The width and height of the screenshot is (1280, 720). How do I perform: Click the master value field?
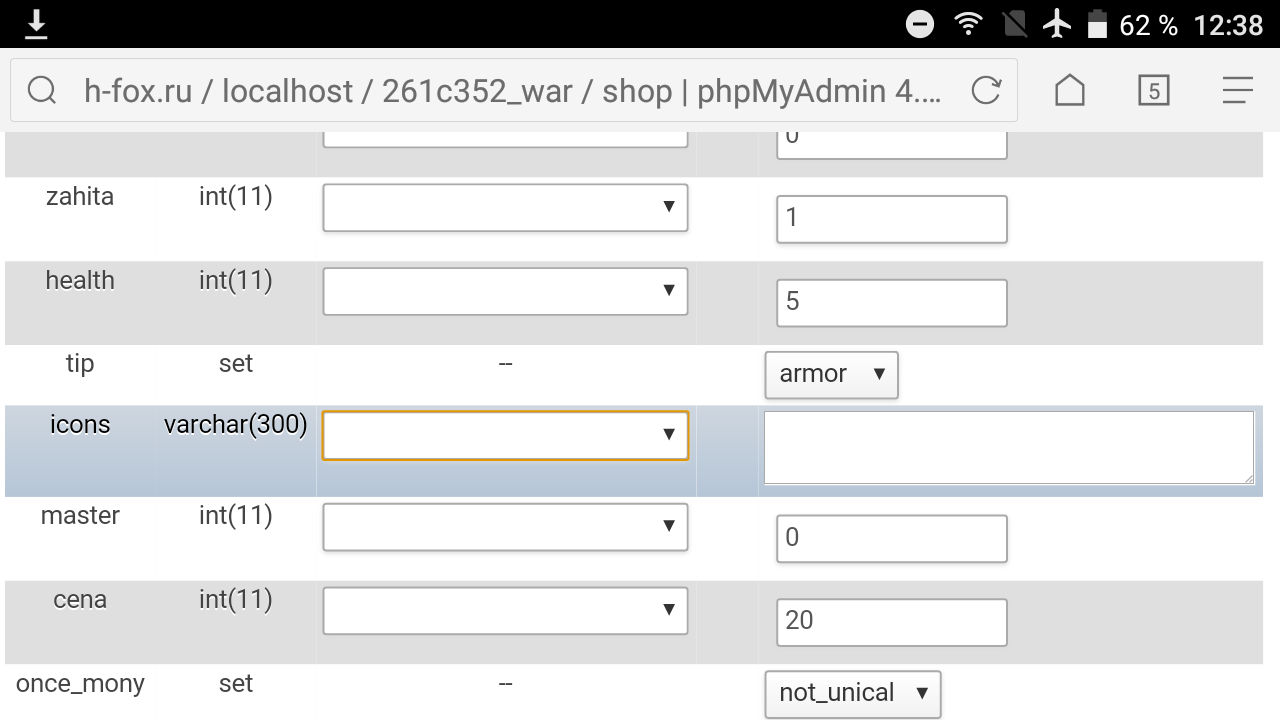[x=891, y=538]
